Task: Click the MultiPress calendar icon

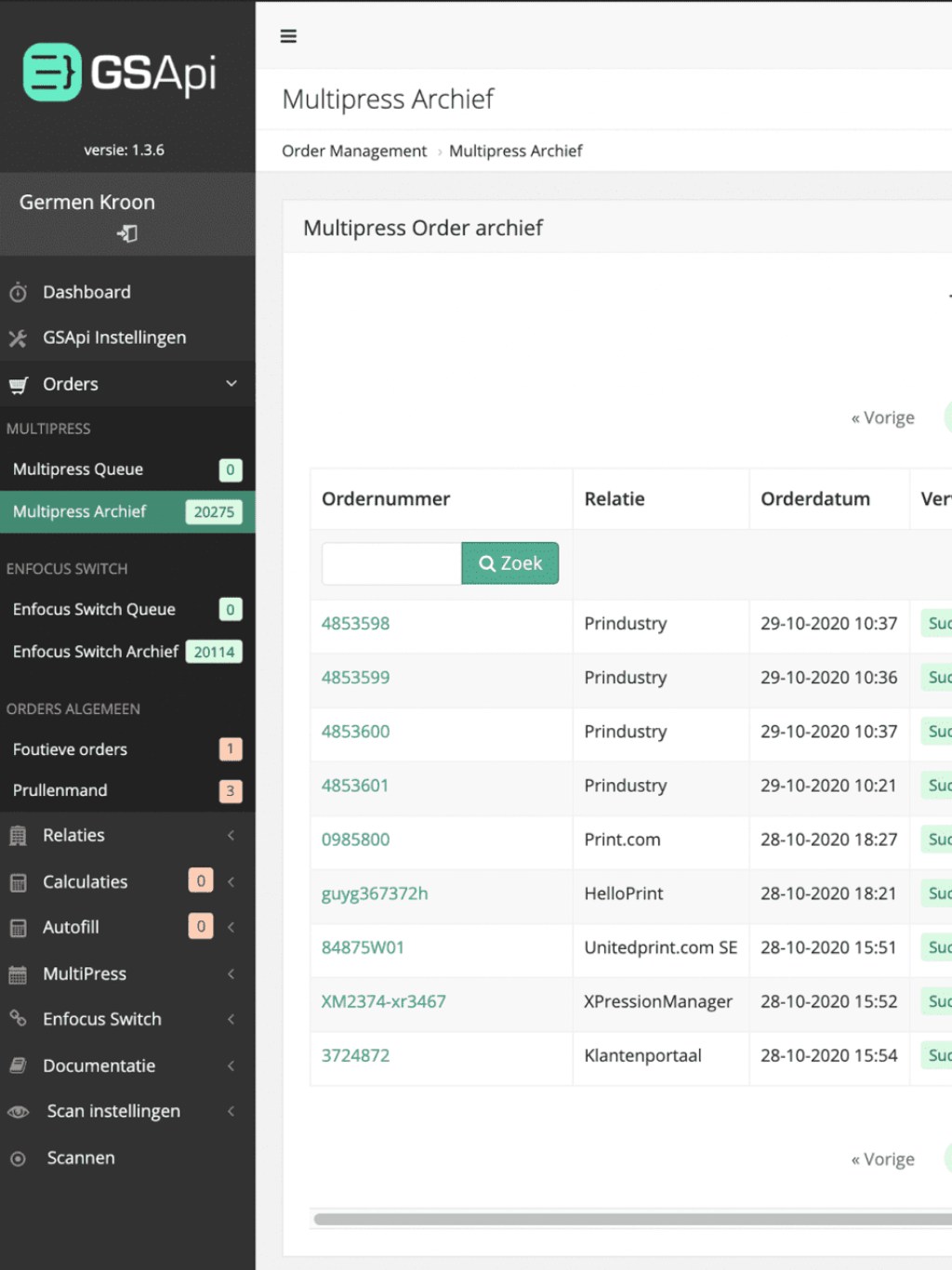Action: click(x=18, y=974)
